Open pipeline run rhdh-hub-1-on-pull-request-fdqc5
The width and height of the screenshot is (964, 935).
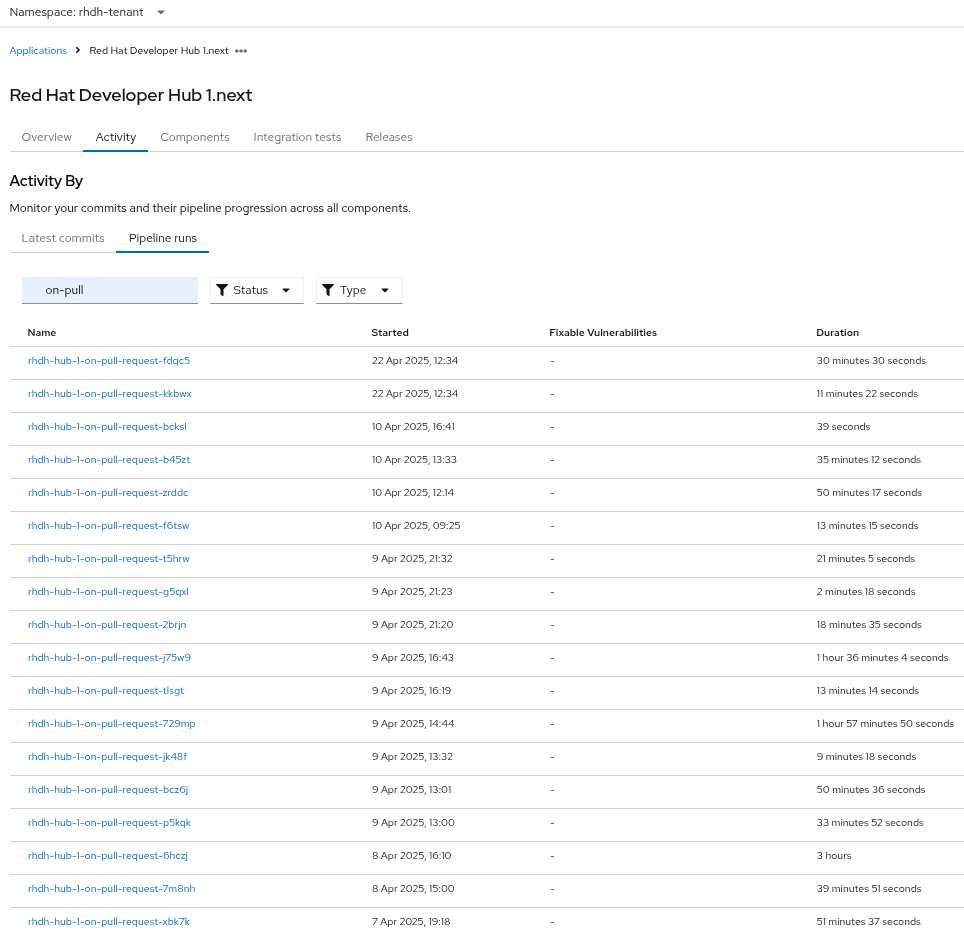(109, 361)
